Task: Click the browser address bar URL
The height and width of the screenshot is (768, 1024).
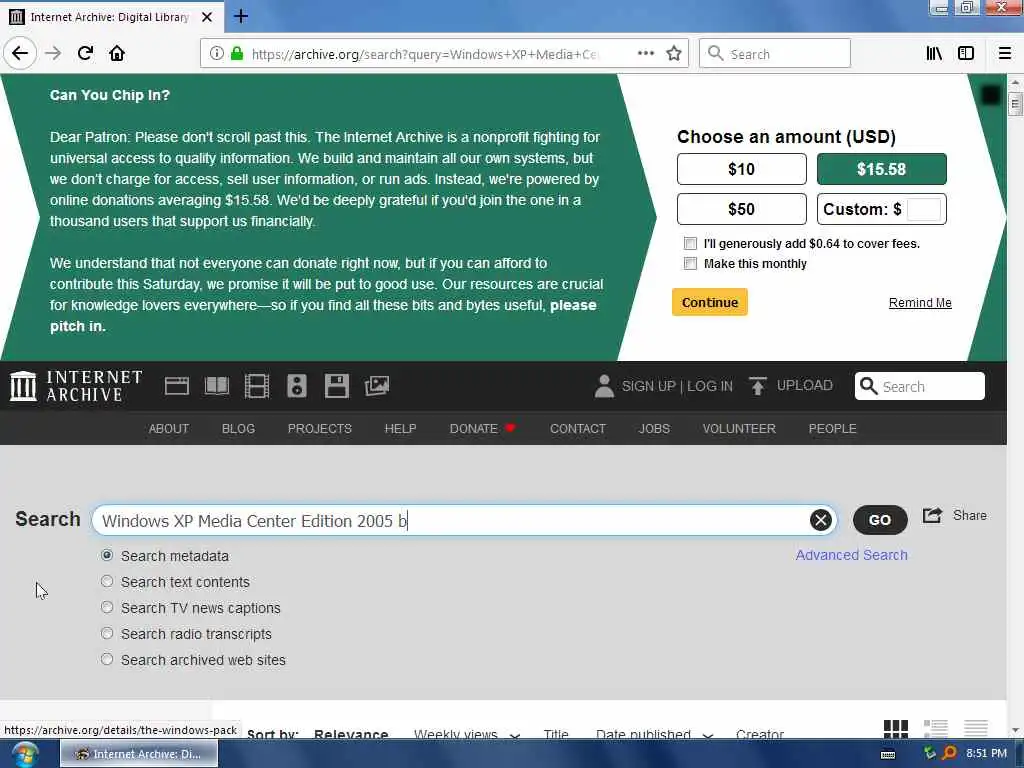Action: 424,54
